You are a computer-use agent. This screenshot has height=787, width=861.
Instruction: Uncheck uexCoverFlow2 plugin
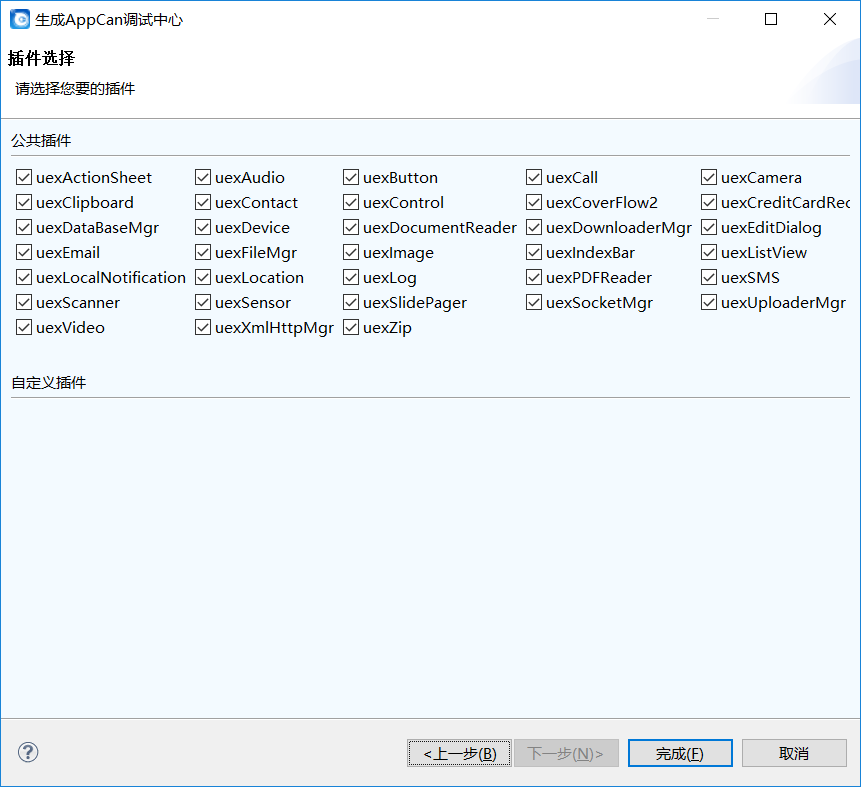coord(534,202)
